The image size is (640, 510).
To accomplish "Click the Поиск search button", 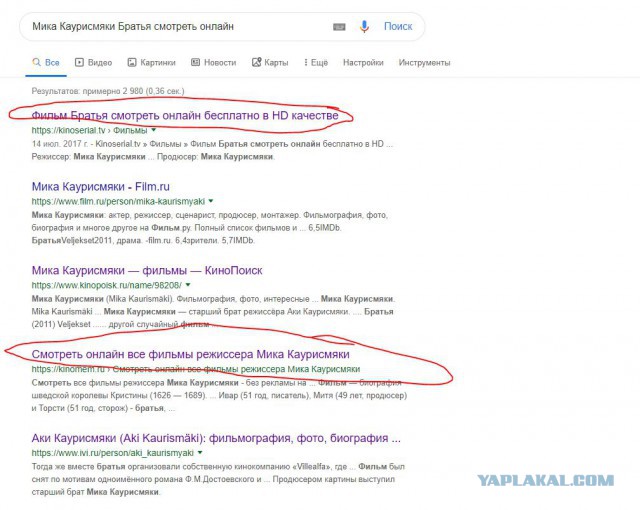I will point(398,27).
